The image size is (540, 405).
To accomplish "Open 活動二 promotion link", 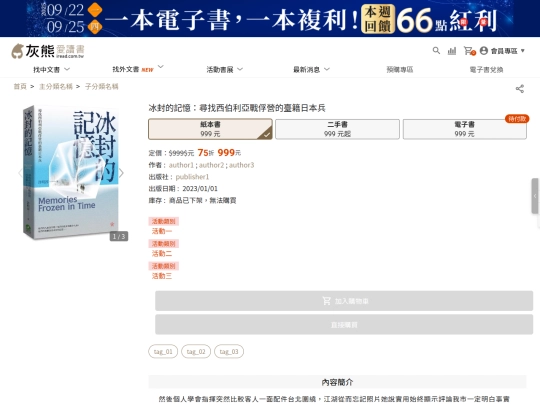I will click(162, 254).
